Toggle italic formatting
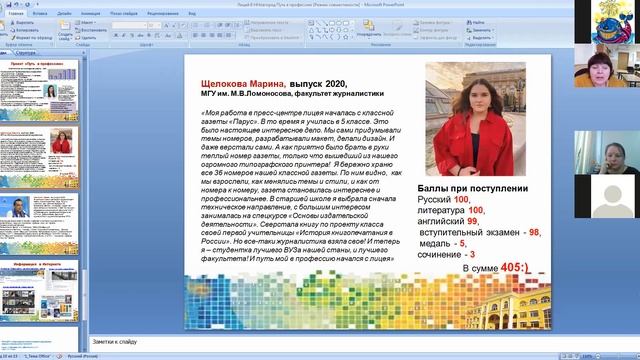 [x=124, y=36]
